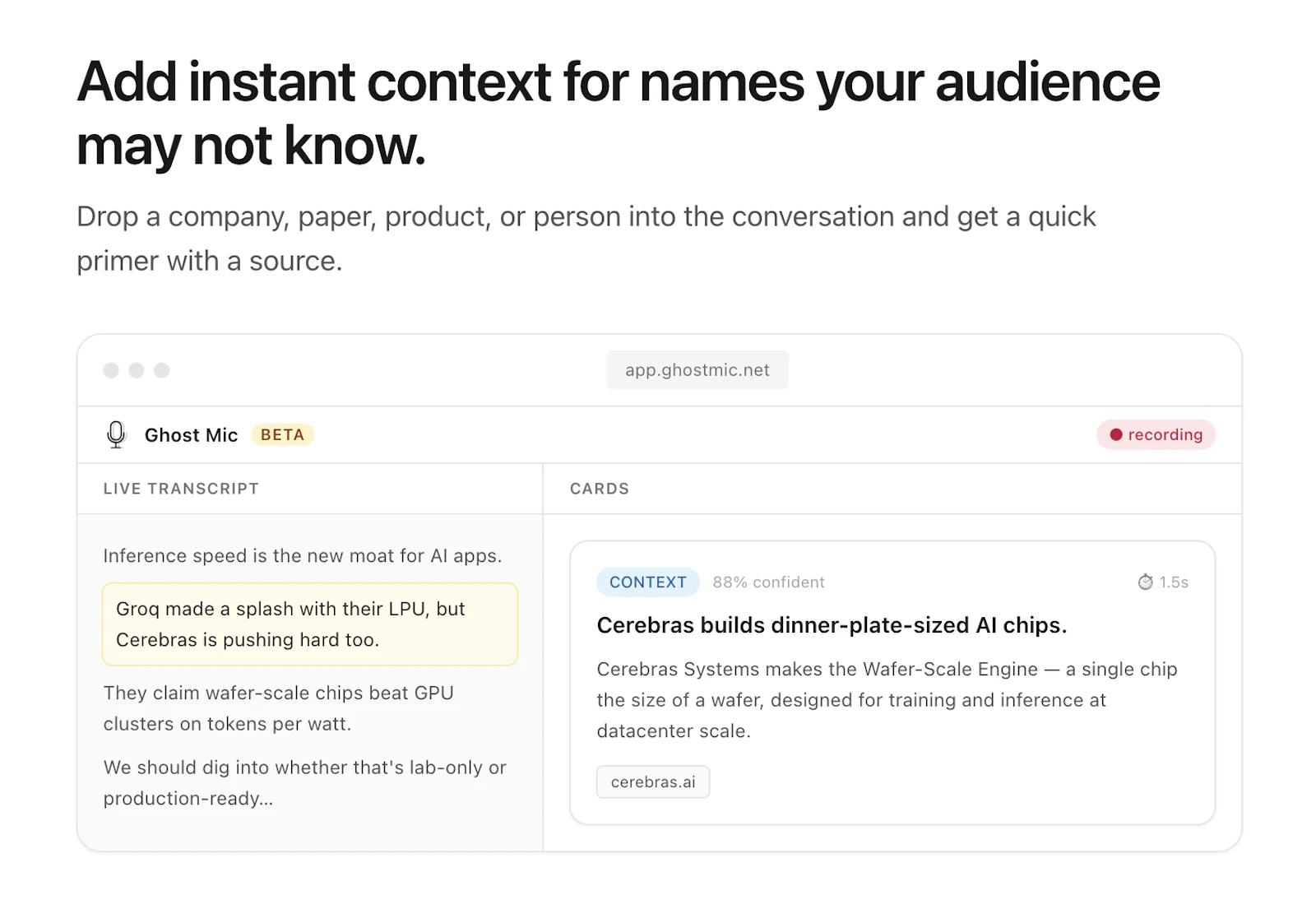Image resolution: width=1316 pixels, height=923 pixels.
Task: Click the subtitle starting "Drop a company, paper"
Action: pos(586,239)
